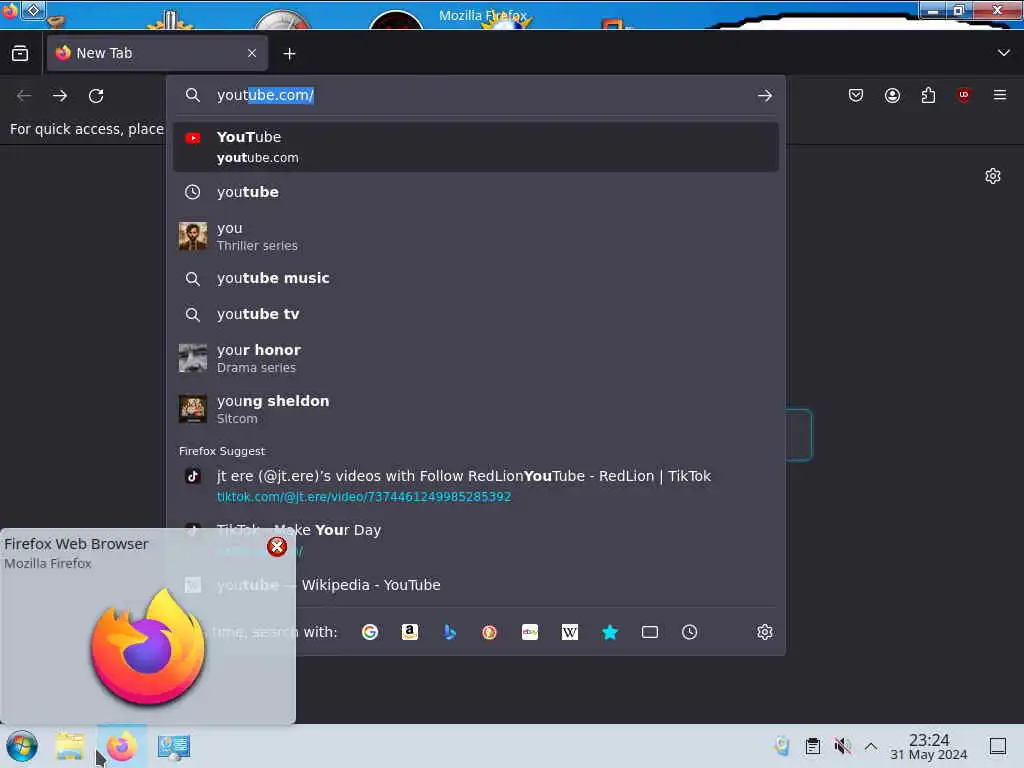Select the YouTube youtube.com suggestion
1024x768 pixels.
475,147
